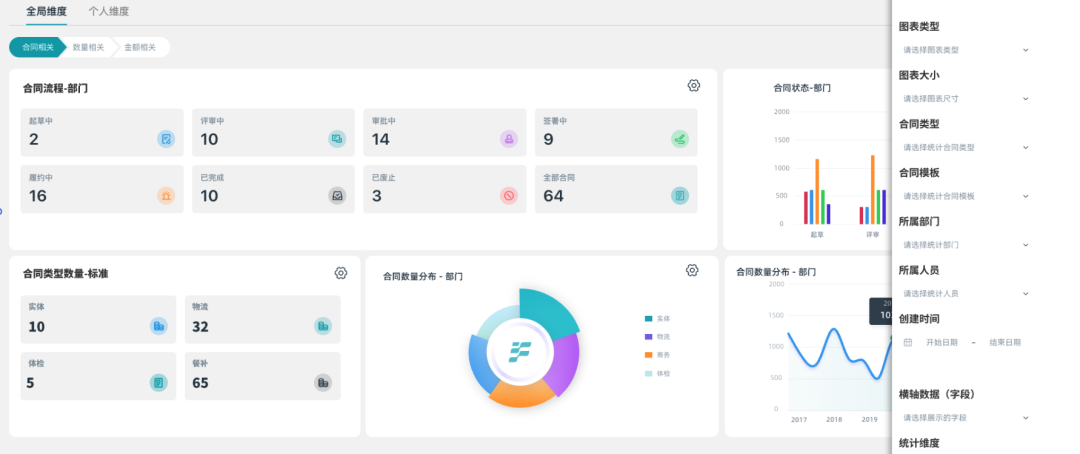Viewport: 1080px width, 454px height.
Task: Toggle 物流 legend color in pie chart
Action: 648,337
